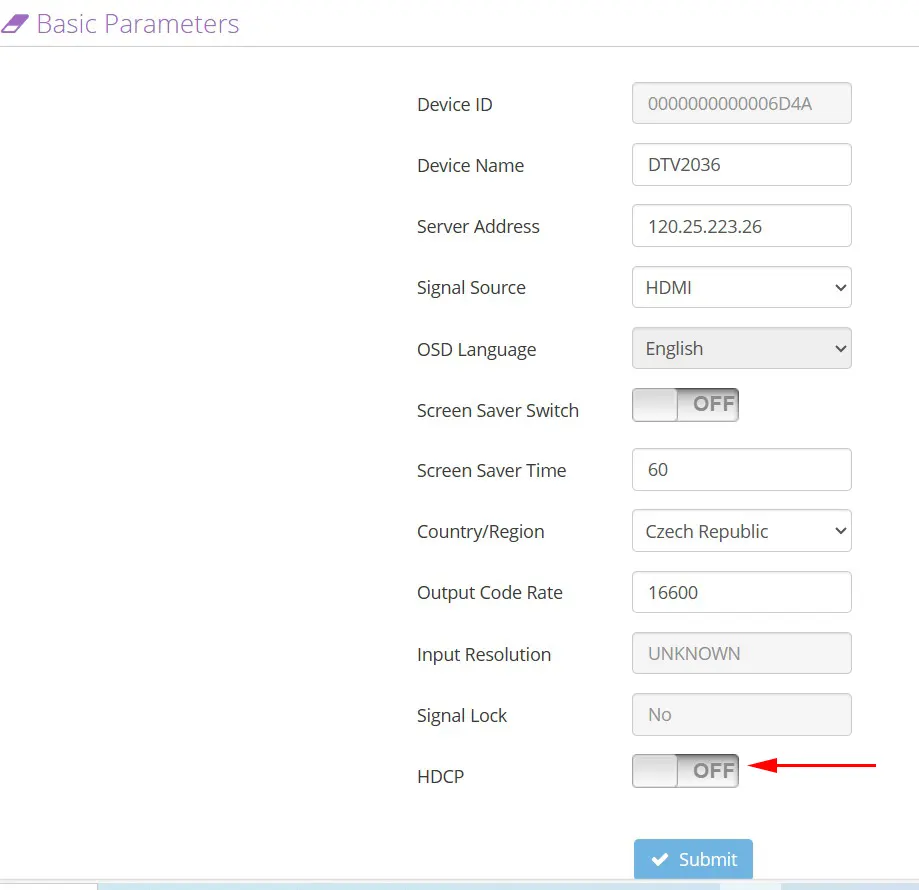Click the dropdown arrow on OSD Language
This screenshot has width=919, height=890.
click(838, 348)
